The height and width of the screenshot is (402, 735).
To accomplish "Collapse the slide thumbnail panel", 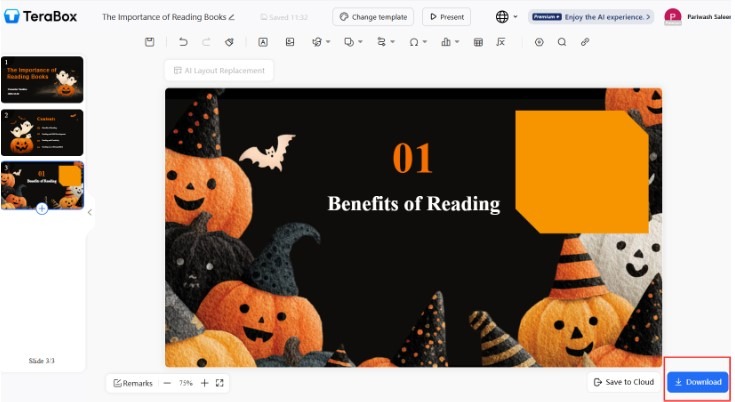I will point(89,212).
